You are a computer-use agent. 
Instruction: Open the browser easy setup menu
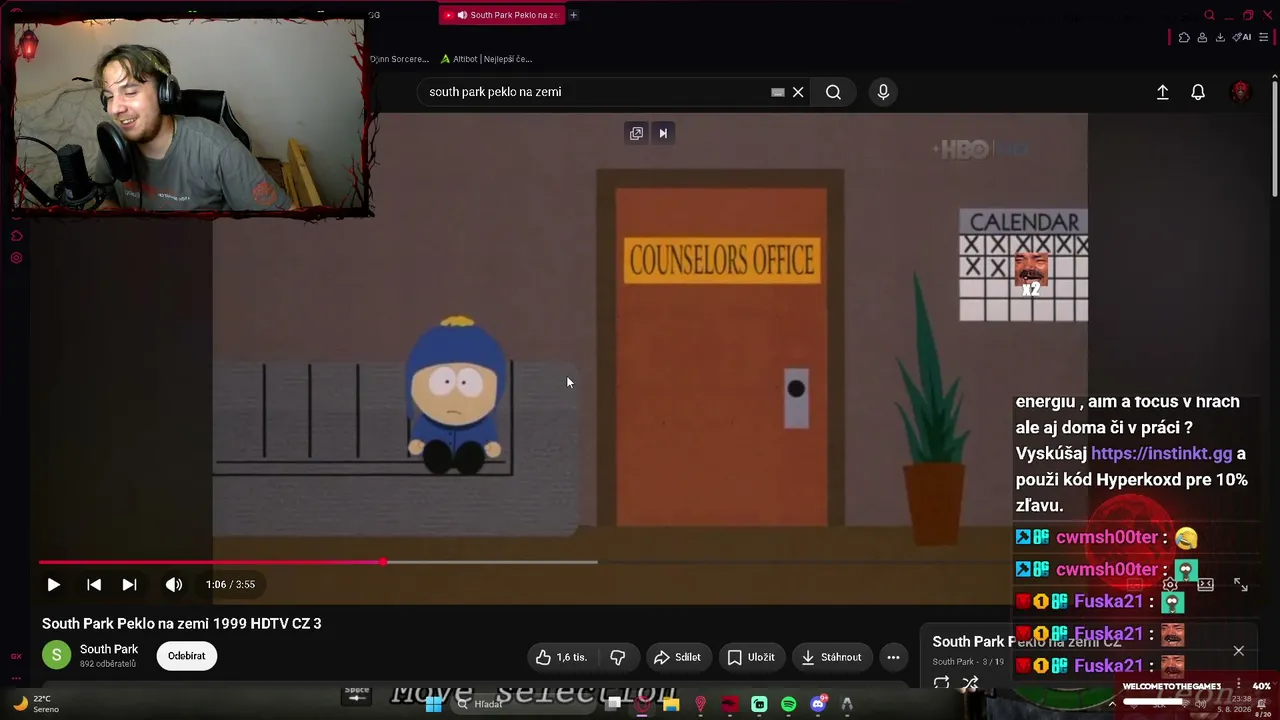coord(1264,37)
